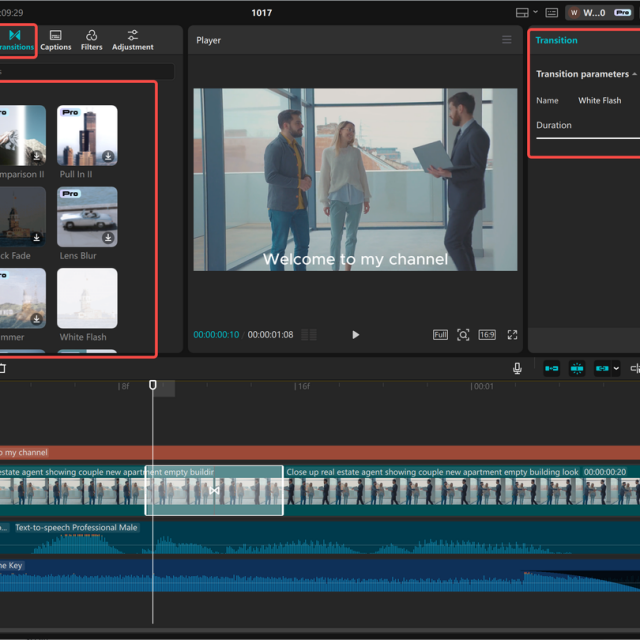This screenshot has height=640, width=640.
Task: Expand the dropdown arrow beside linkage toggle
Action: 616,368
